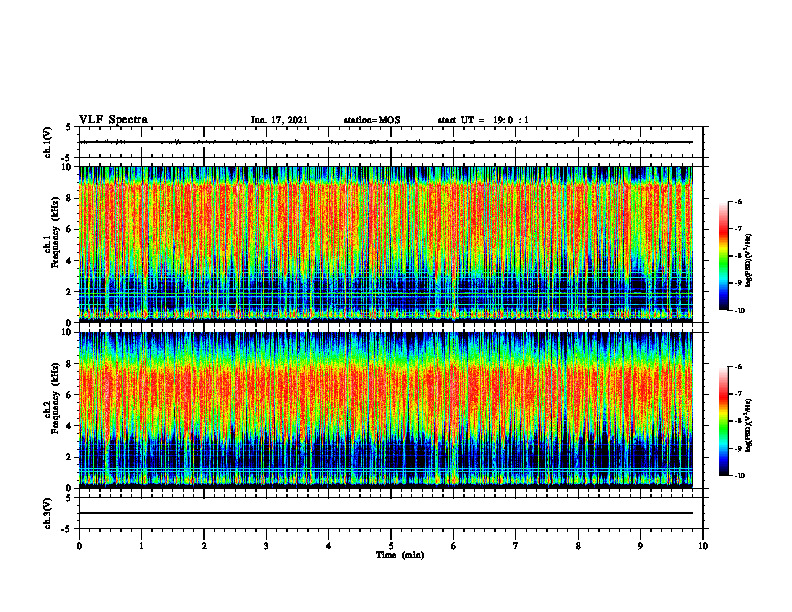Click inside the ch.2 spectrogram plot
This screenshot has height=612, width=792.
pyautogui.click(x=385, y=410)
